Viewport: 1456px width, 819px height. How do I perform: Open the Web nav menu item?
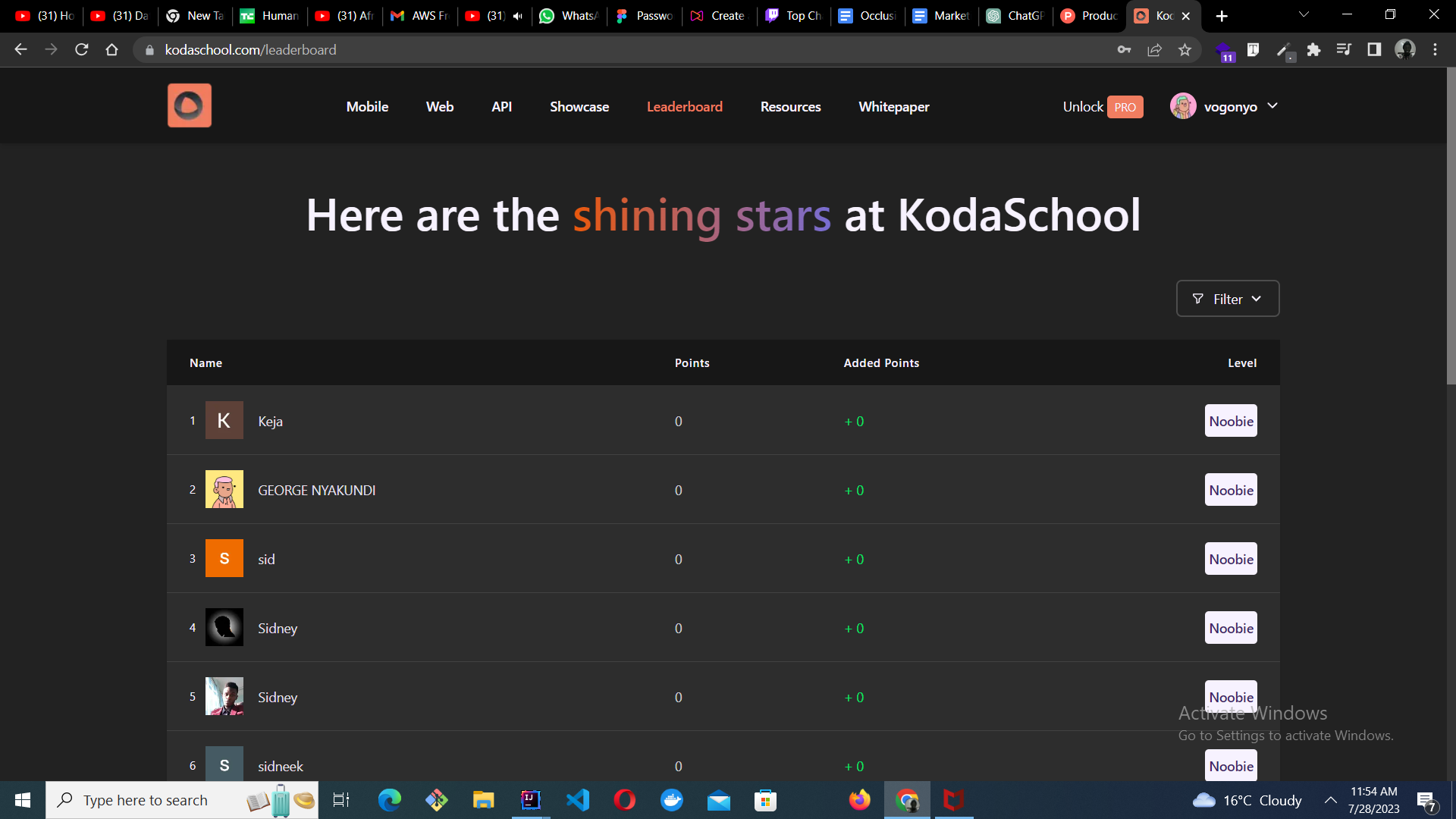point(440,107)
